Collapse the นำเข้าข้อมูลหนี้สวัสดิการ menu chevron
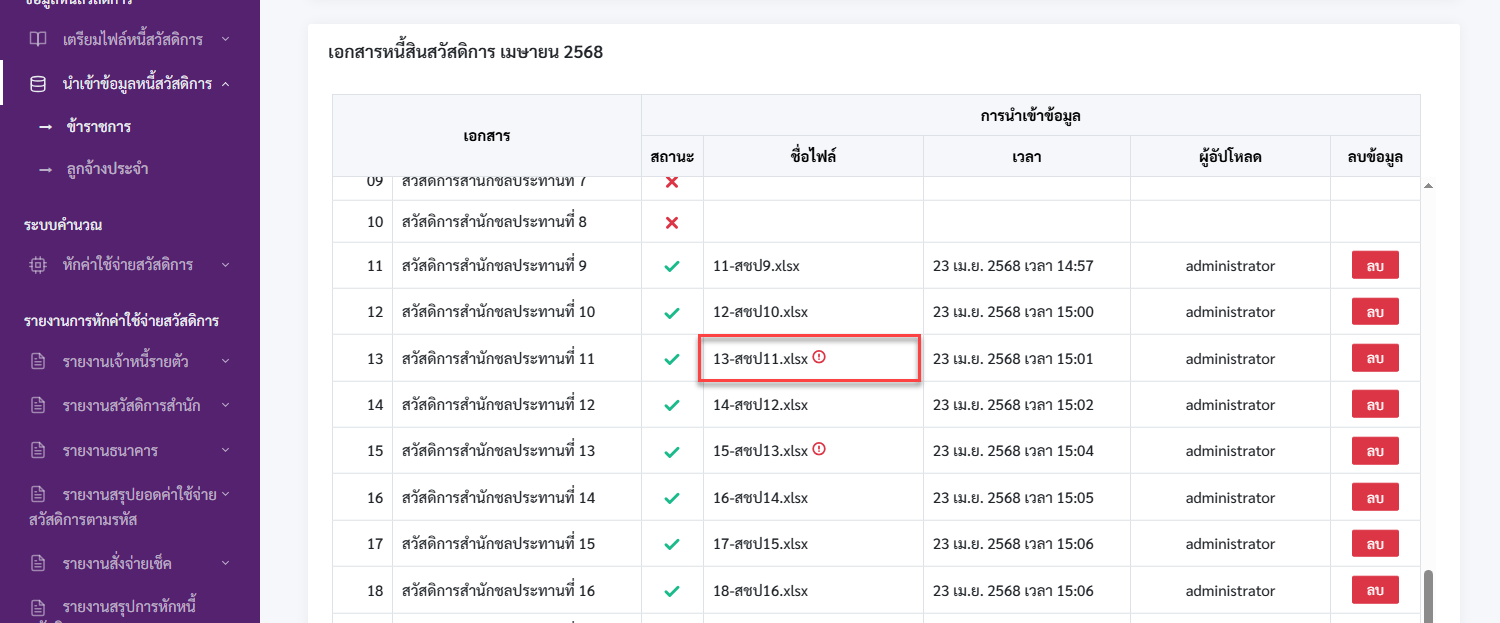This screenshot has height=623, width=1500. 225,84
